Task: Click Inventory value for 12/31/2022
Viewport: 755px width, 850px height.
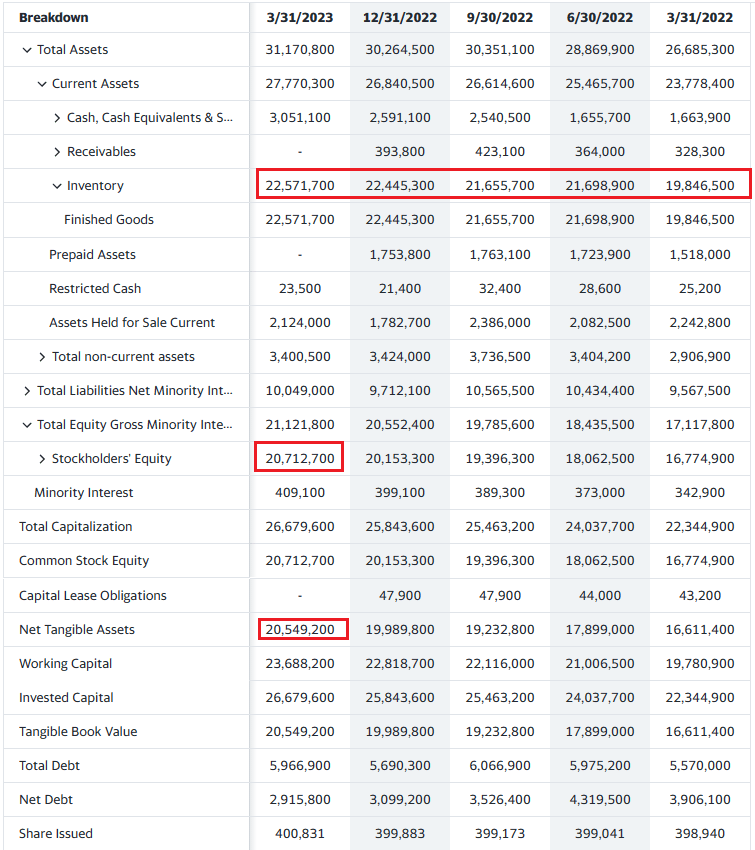Action: [x=400, y=186]
